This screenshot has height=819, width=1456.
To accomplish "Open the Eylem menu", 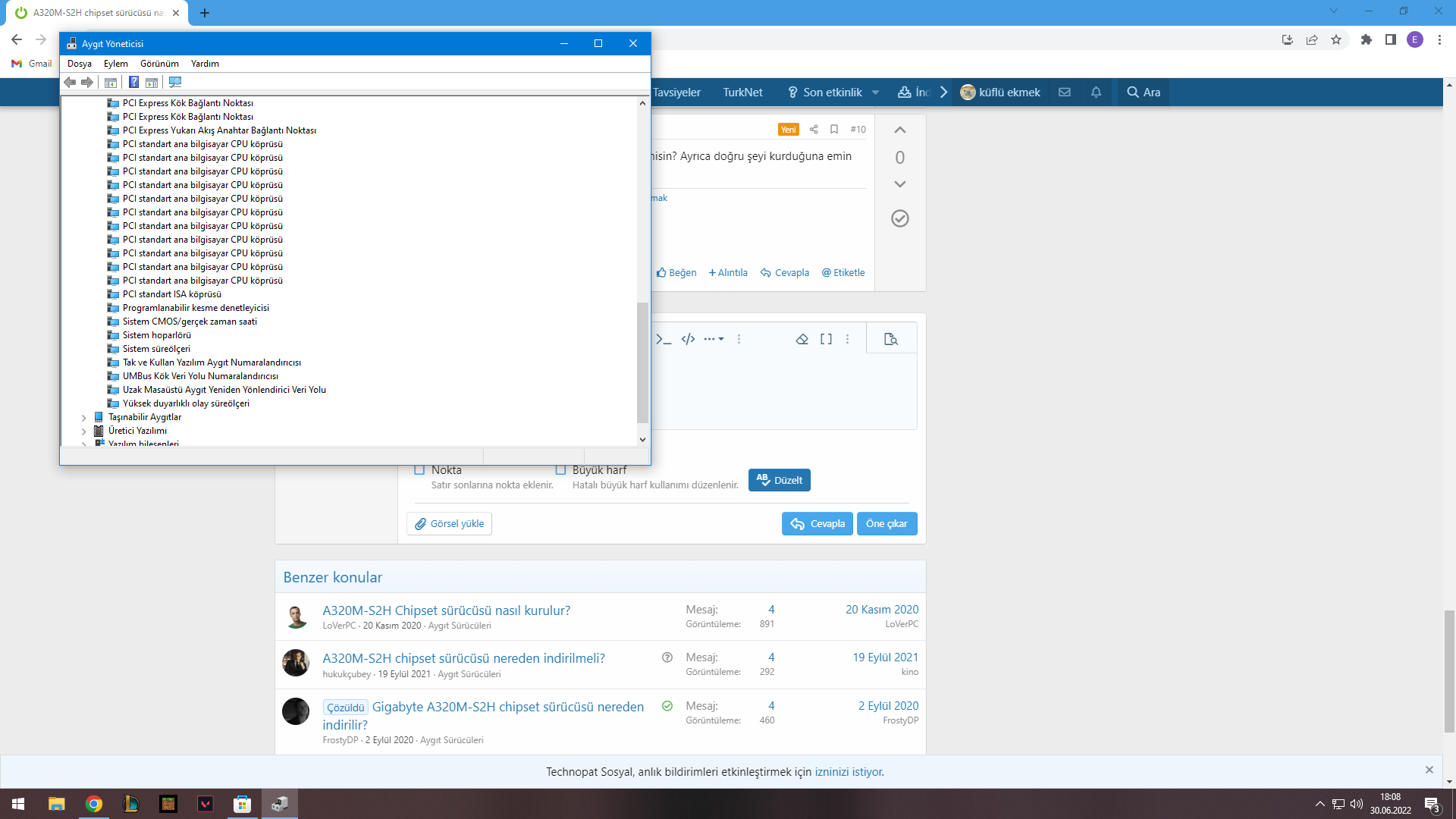I will point(115,64).
